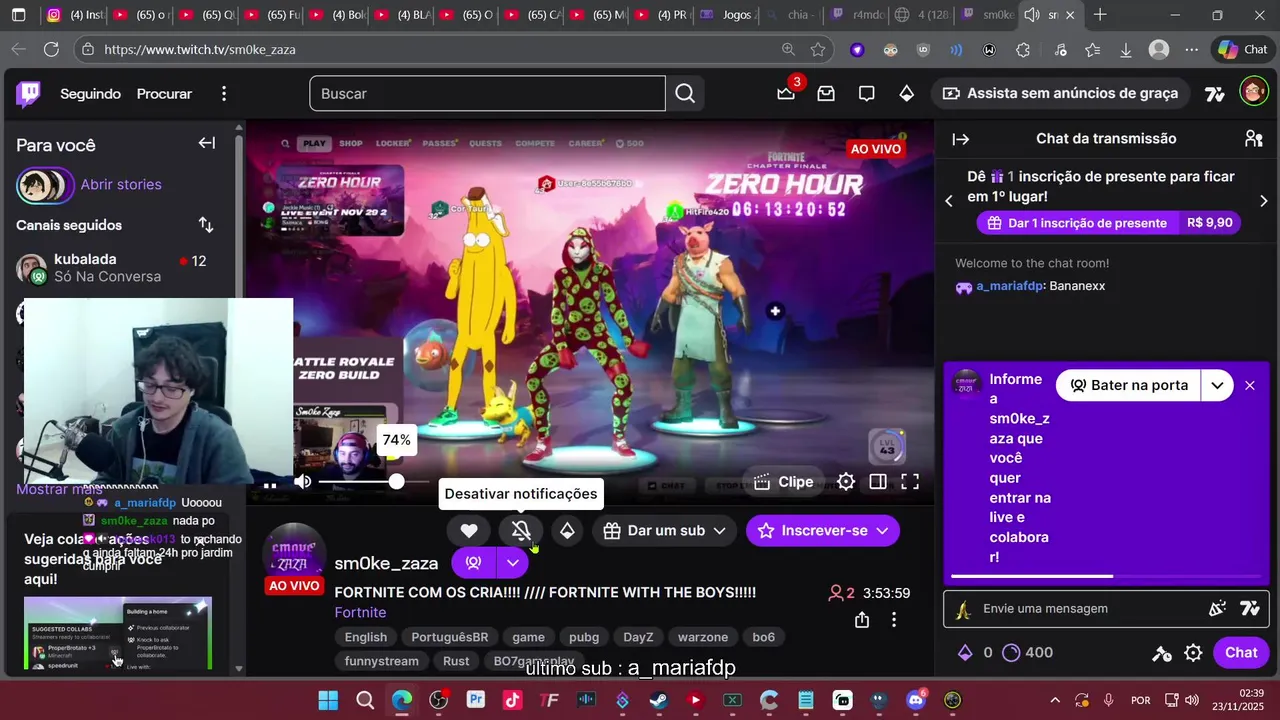The height and width of the screenshot is (720, 1280).
Task: Open channel points balance showing 400
Action: coord(1027,653)
